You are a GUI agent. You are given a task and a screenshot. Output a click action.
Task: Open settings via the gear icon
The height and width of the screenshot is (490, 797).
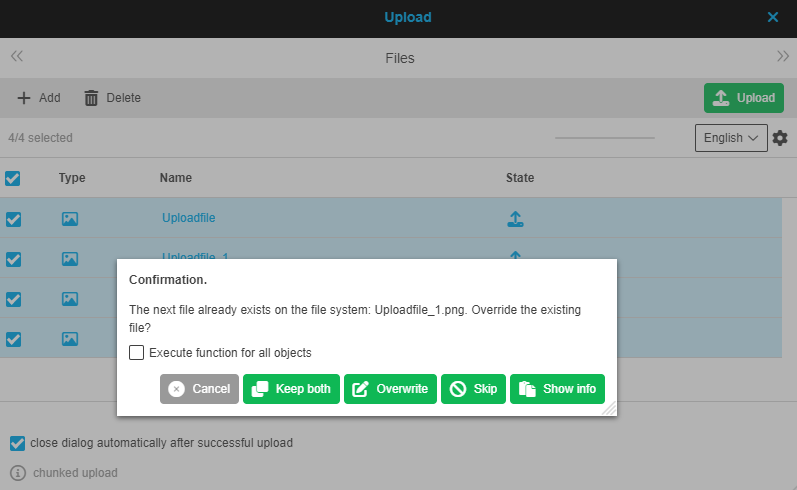[780, 138]
